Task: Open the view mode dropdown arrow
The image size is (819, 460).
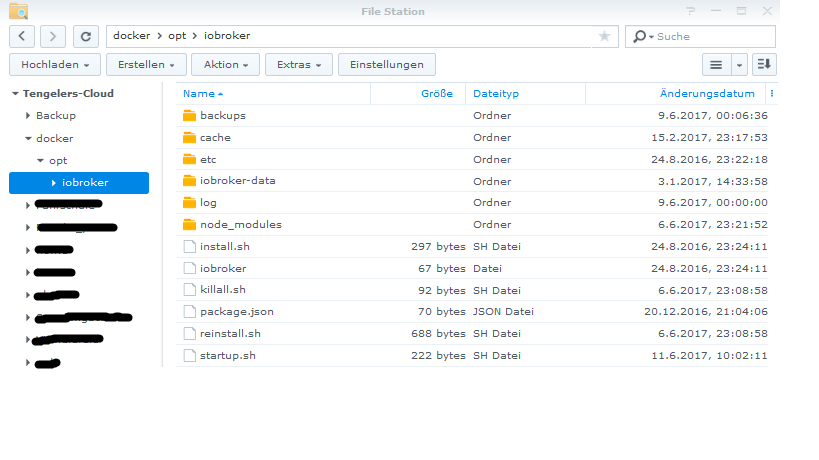Action: [x=739, y=65]
